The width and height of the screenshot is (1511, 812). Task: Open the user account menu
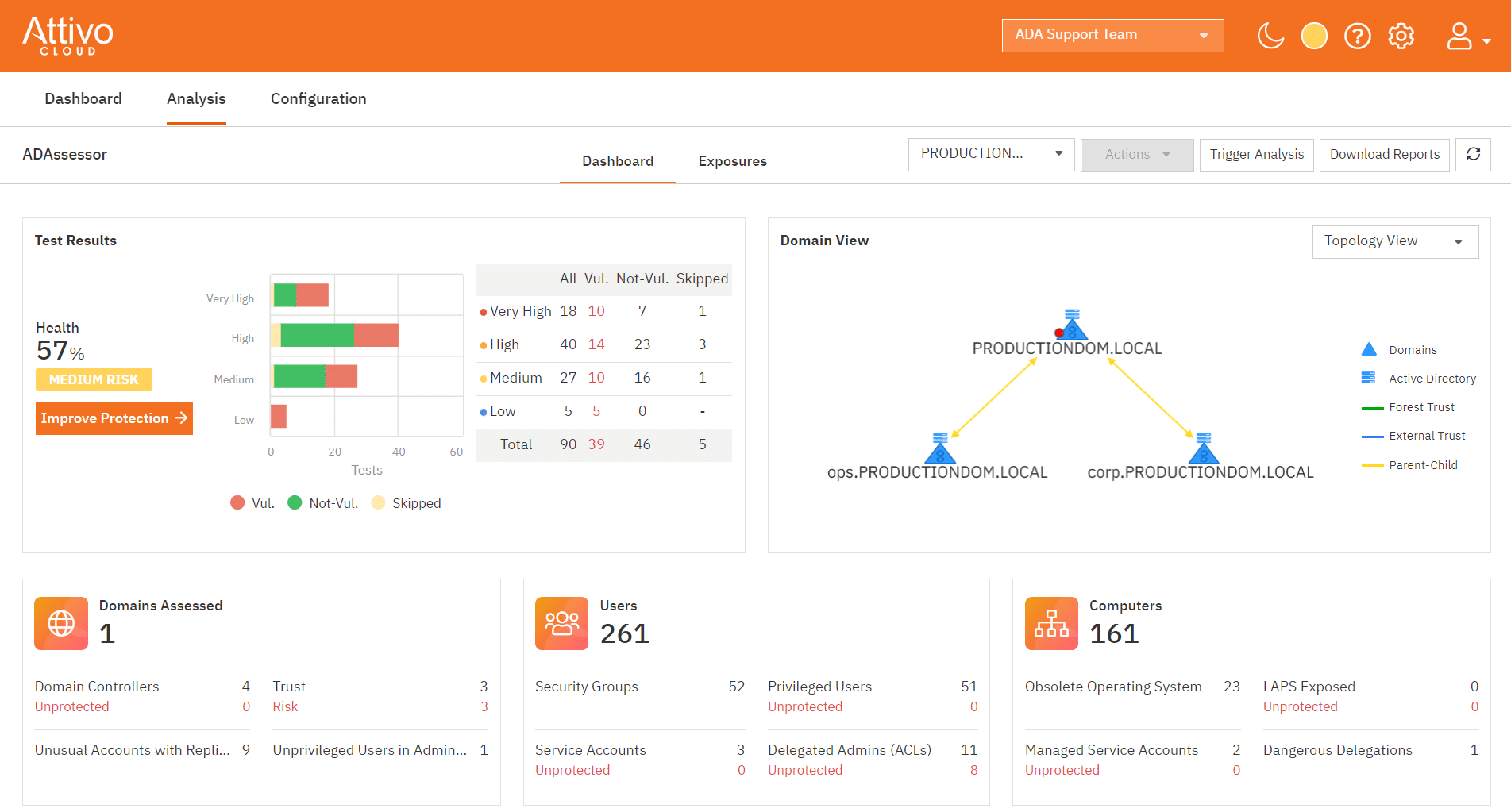coord(1467,36)
